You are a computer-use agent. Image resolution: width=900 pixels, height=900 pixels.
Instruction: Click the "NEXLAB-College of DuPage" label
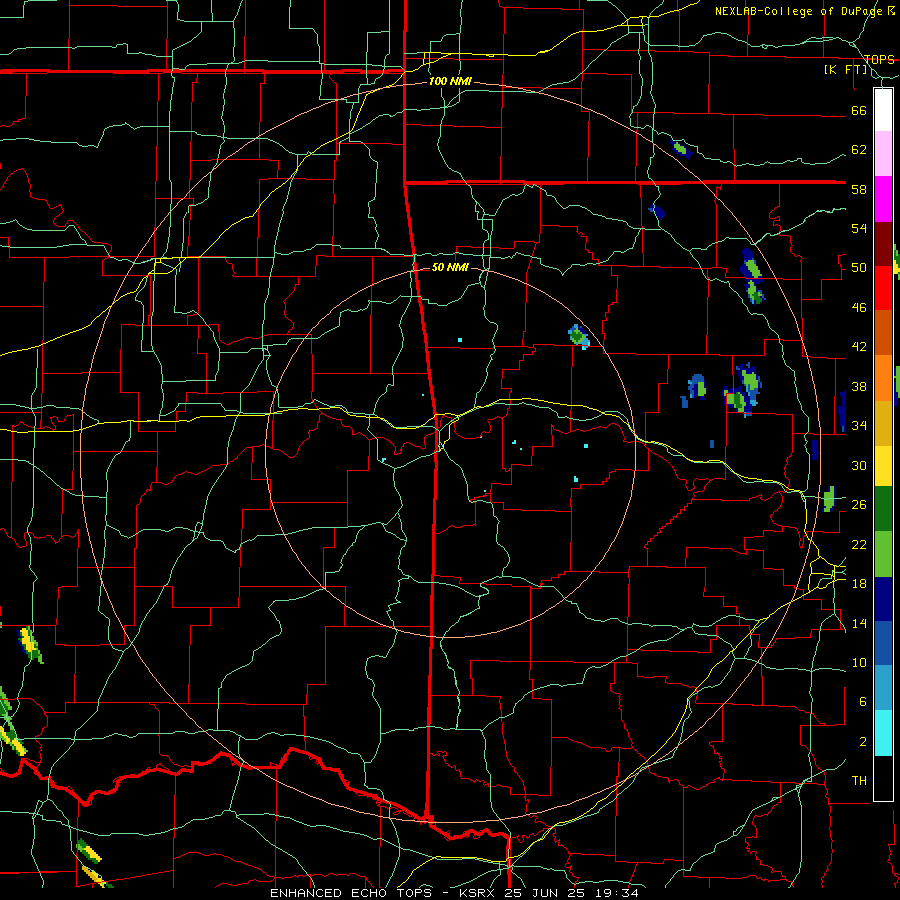click(799, 11)
